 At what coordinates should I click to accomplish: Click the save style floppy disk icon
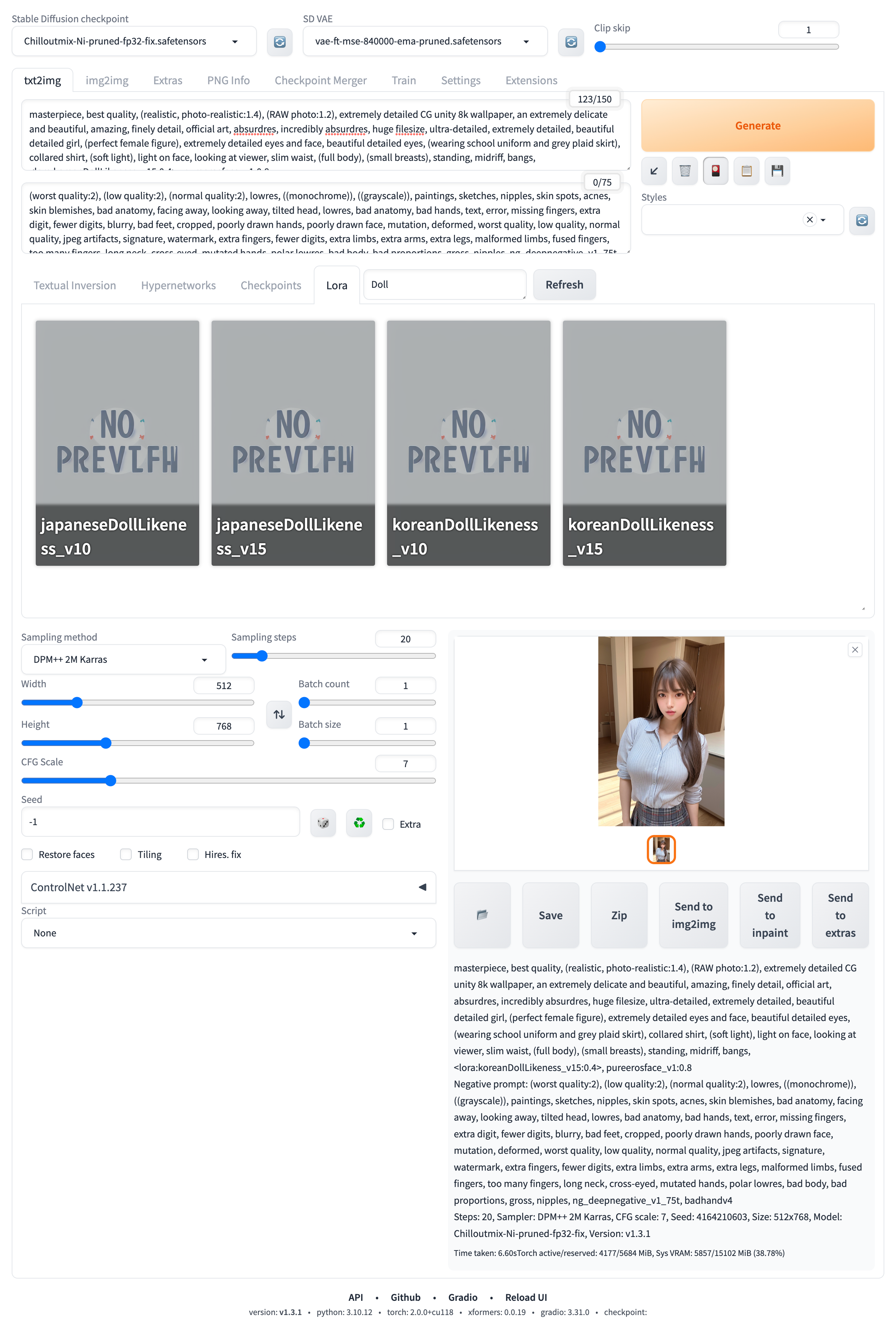pos(777,171)
